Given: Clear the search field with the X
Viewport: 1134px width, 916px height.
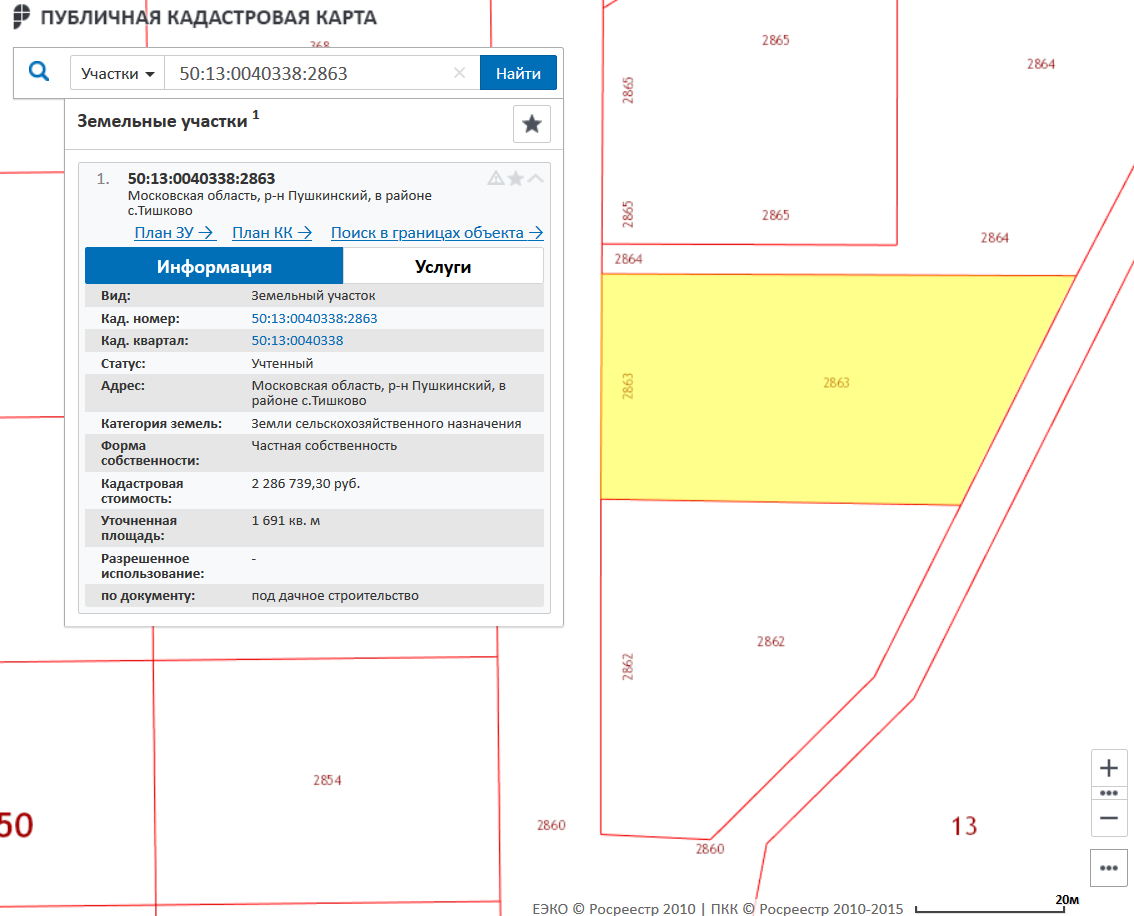Looking at the screenshot, I should [x=459, y=73].
